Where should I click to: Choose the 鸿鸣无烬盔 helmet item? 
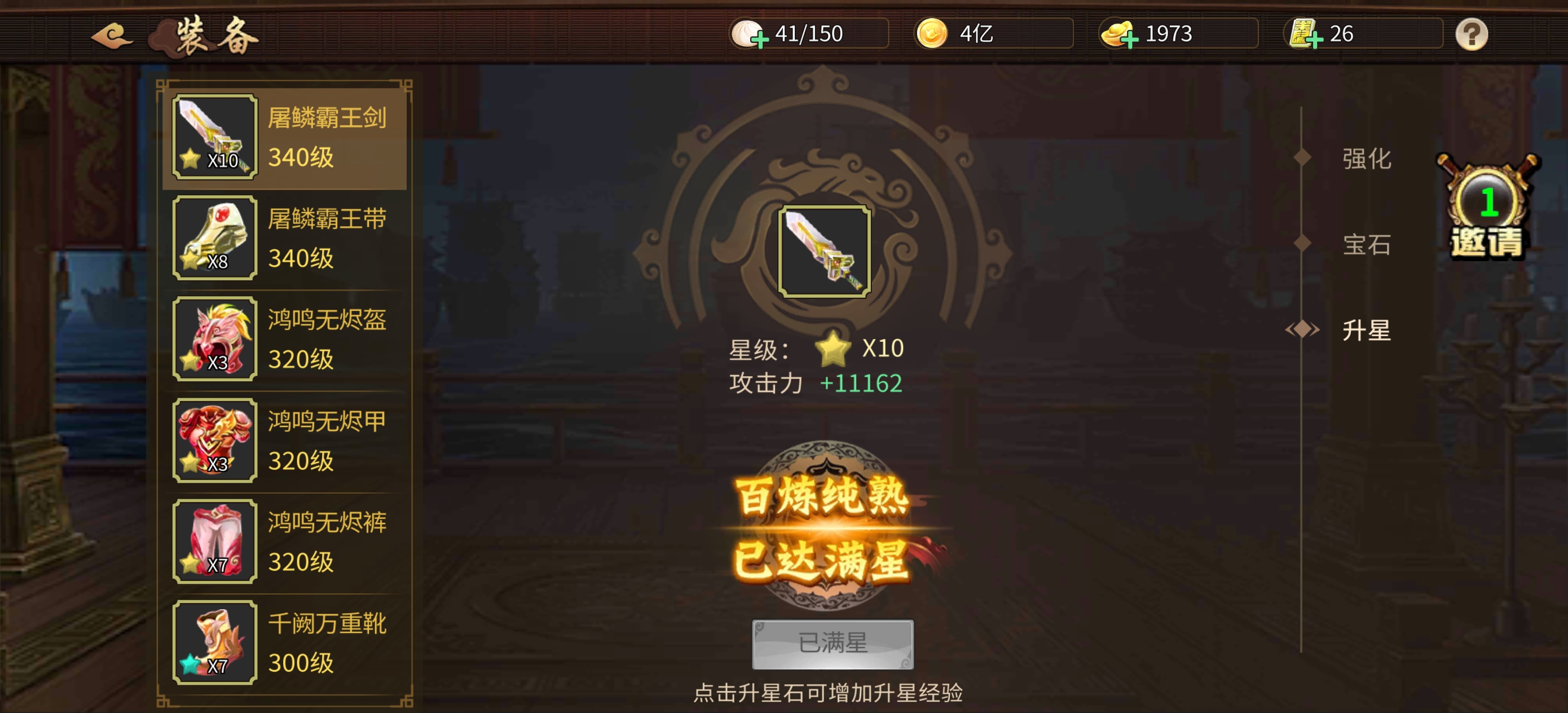click(284, 339)
